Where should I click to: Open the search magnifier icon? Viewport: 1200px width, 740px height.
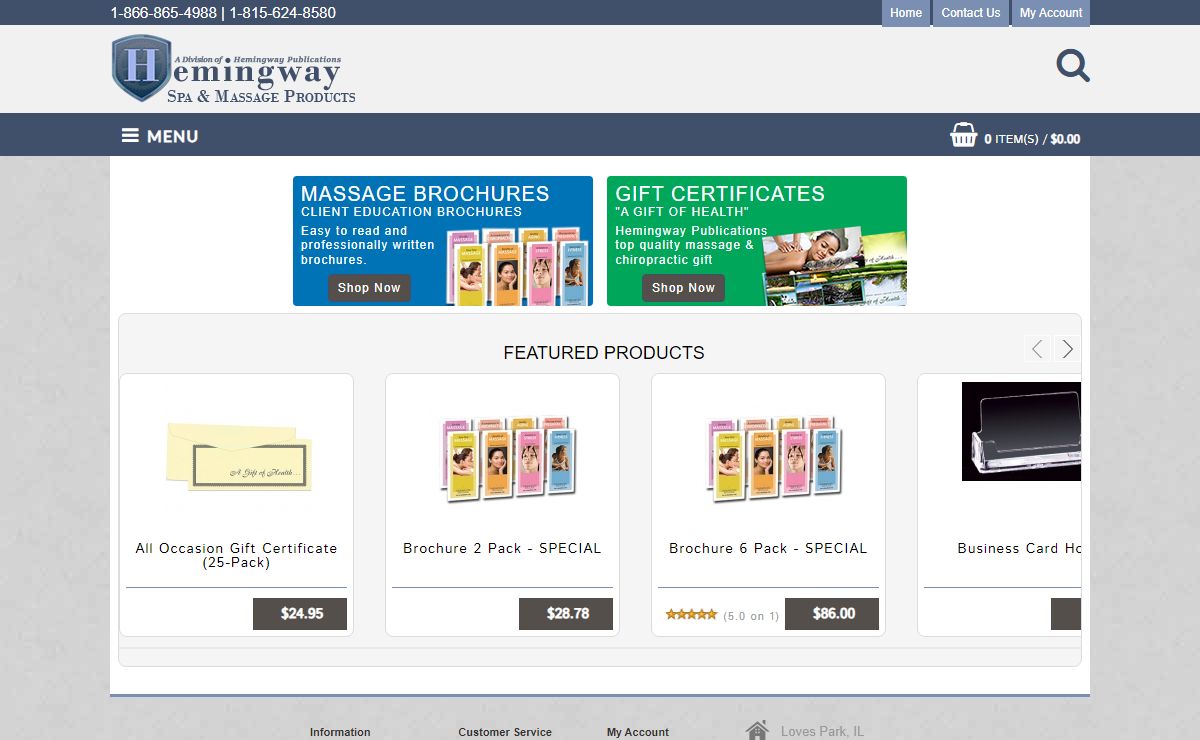1073,66
